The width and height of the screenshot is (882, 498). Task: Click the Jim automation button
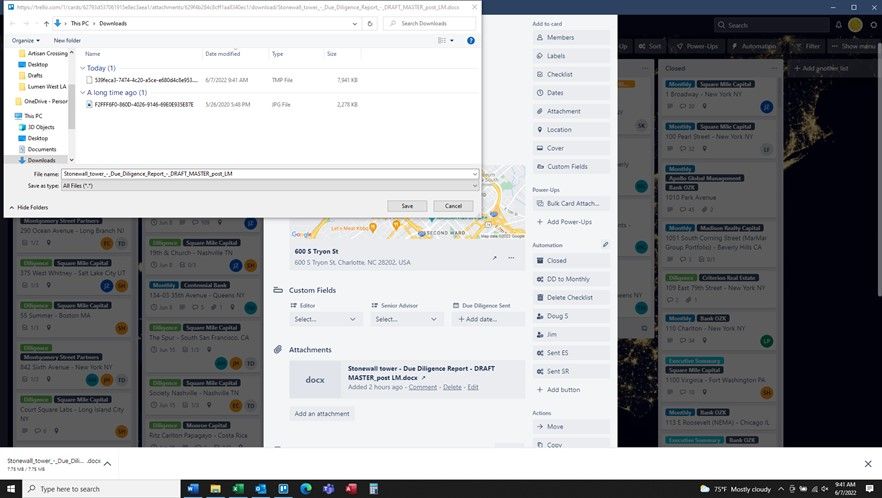571,334
